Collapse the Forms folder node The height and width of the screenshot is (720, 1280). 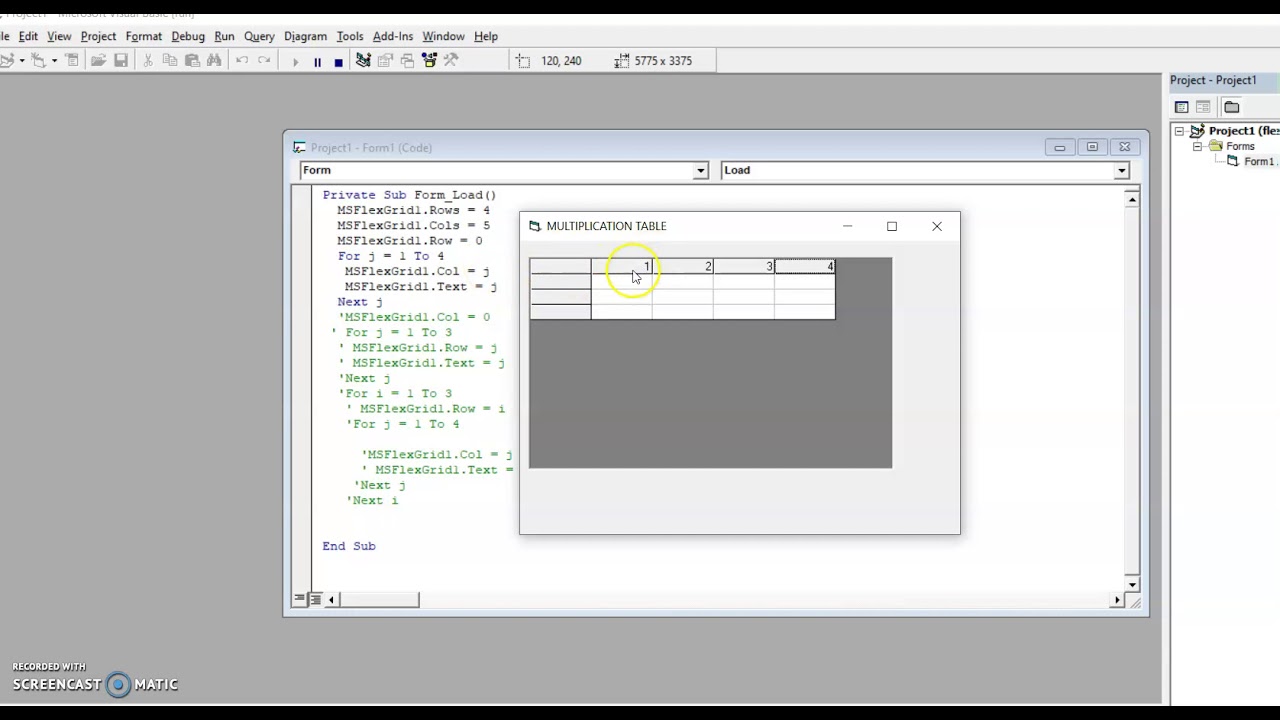[x=1197, y=146]
